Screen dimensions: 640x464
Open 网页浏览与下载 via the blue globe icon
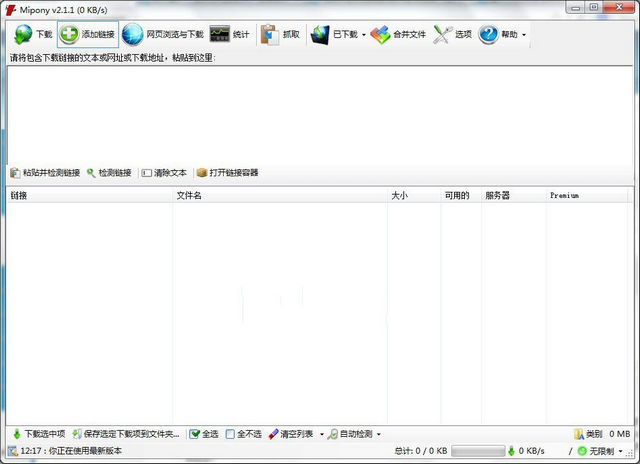pos(133,34)
